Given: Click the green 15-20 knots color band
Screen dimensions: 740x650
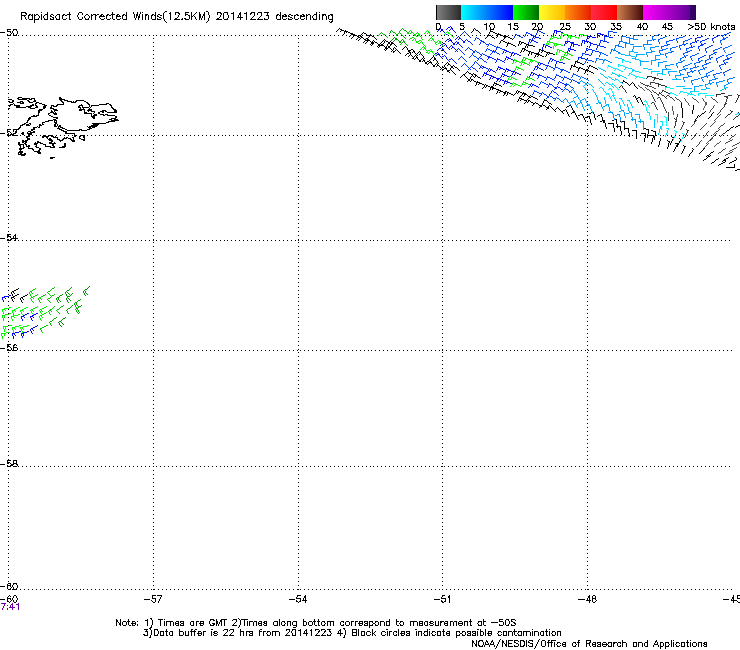Looking at the screenshot, I should point(526,12).
